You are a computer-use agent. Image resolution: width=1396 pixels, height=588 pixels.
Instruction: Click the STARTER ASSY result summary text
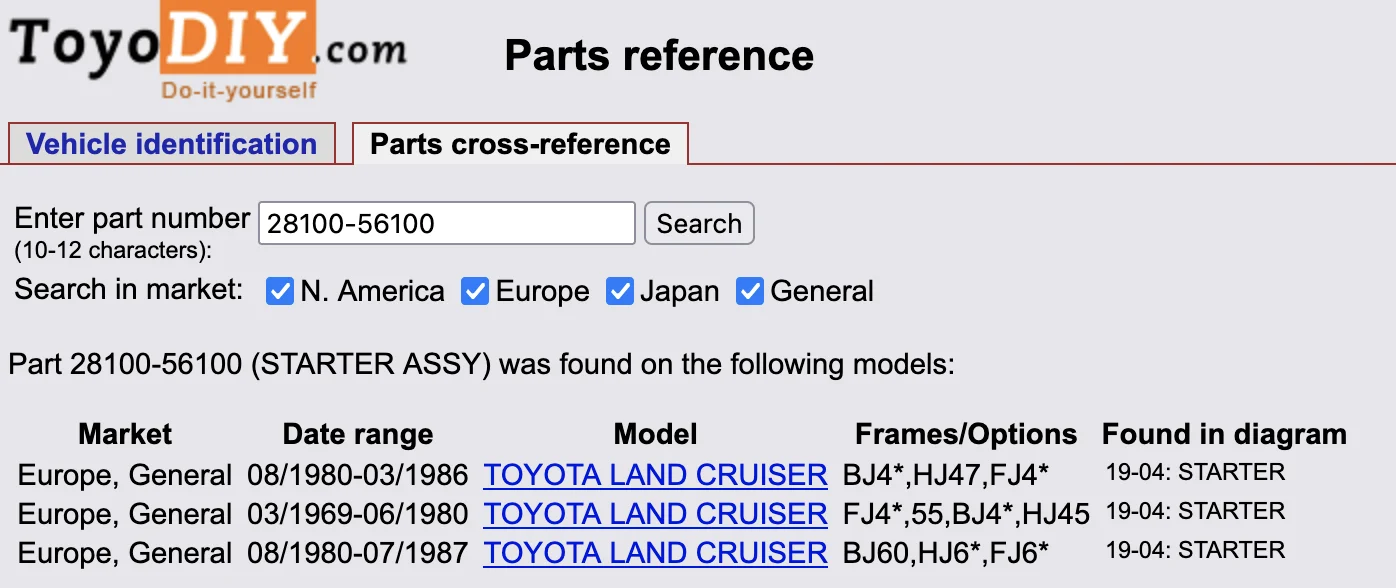point(481,364)
